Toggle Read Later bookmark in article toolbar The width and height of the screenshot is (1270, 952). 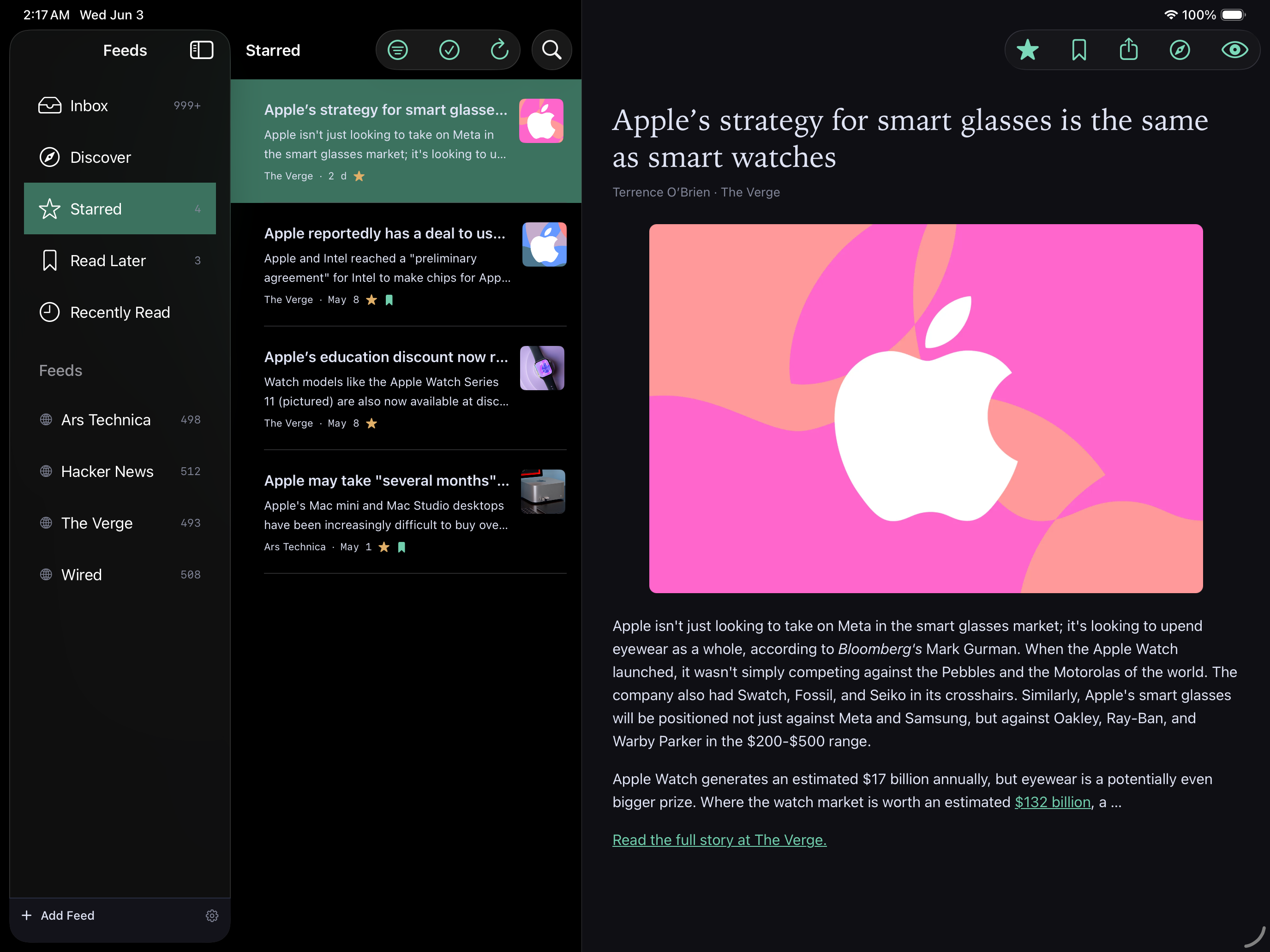pyautogui.click(x=1079, y=50)
